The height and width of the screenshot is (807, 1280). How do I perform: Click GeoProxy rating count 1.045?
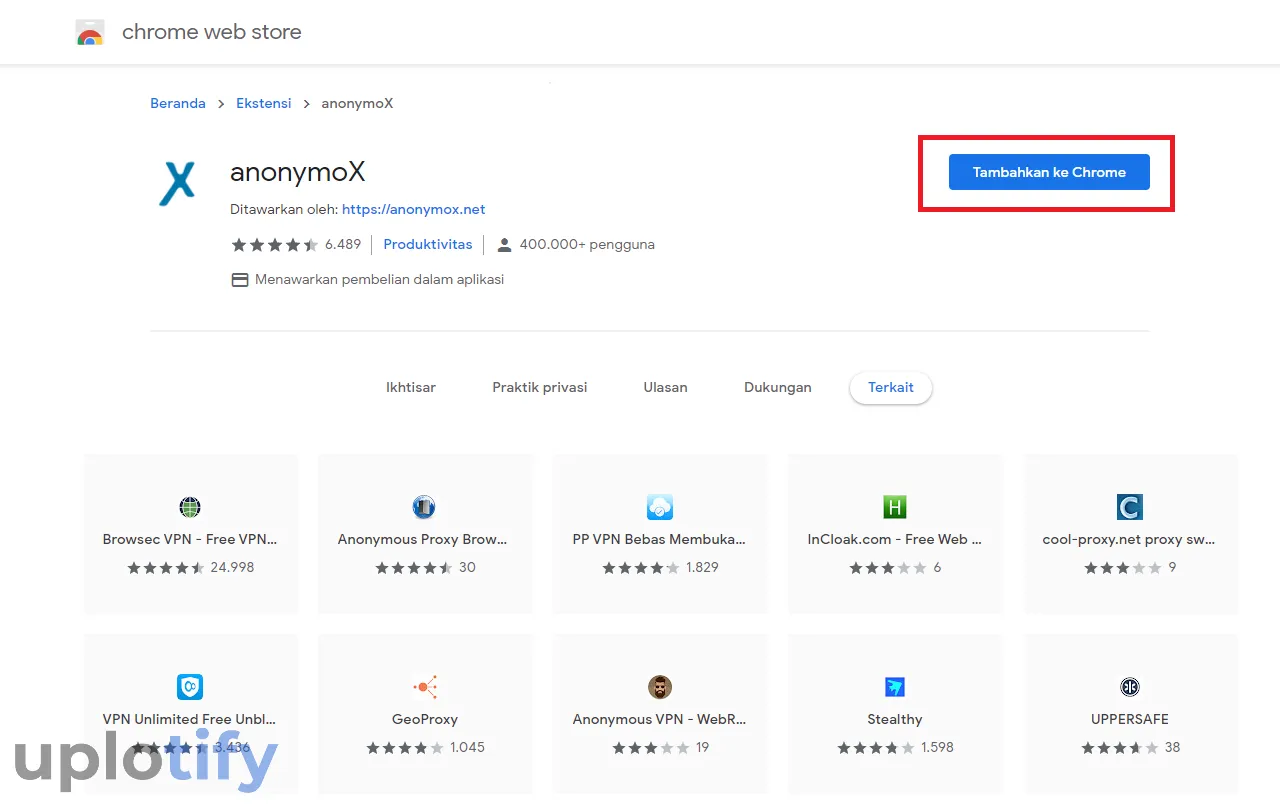tap(467, 748)
